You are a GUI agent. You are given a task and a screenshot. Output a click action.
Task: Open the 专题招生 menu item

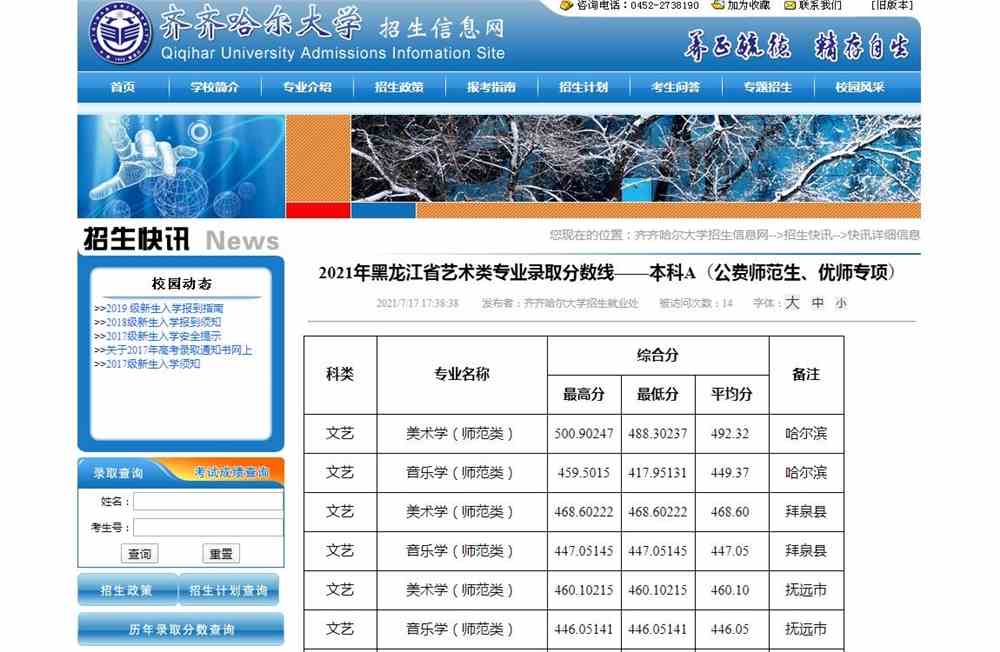coord(768,87)
